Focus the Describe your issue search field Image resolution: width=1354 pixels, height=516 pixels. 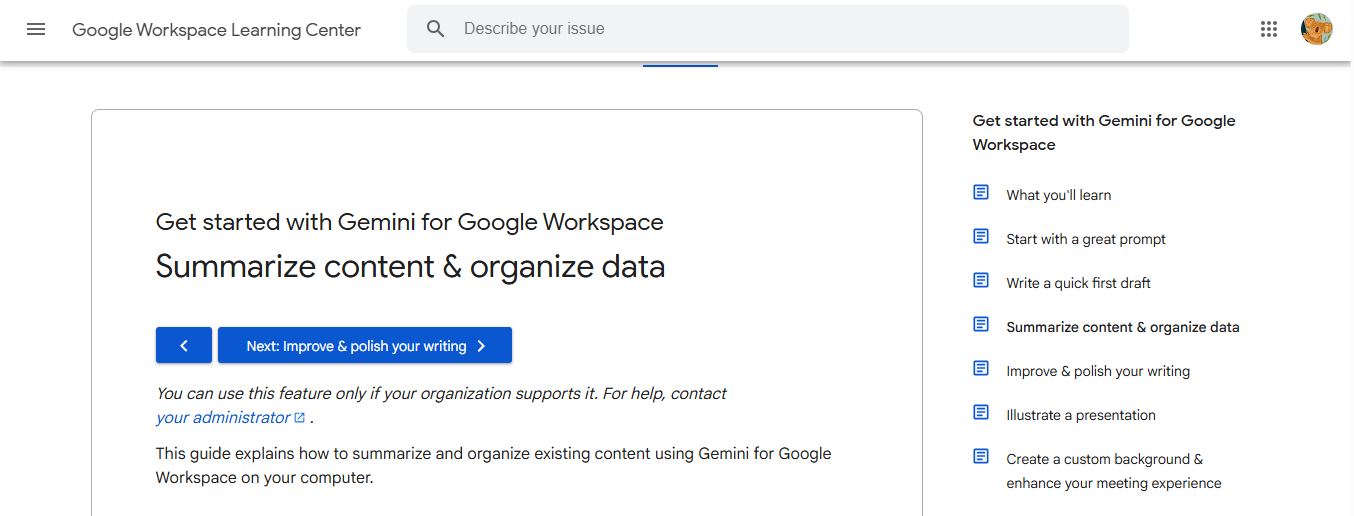[x=768, y=29]
